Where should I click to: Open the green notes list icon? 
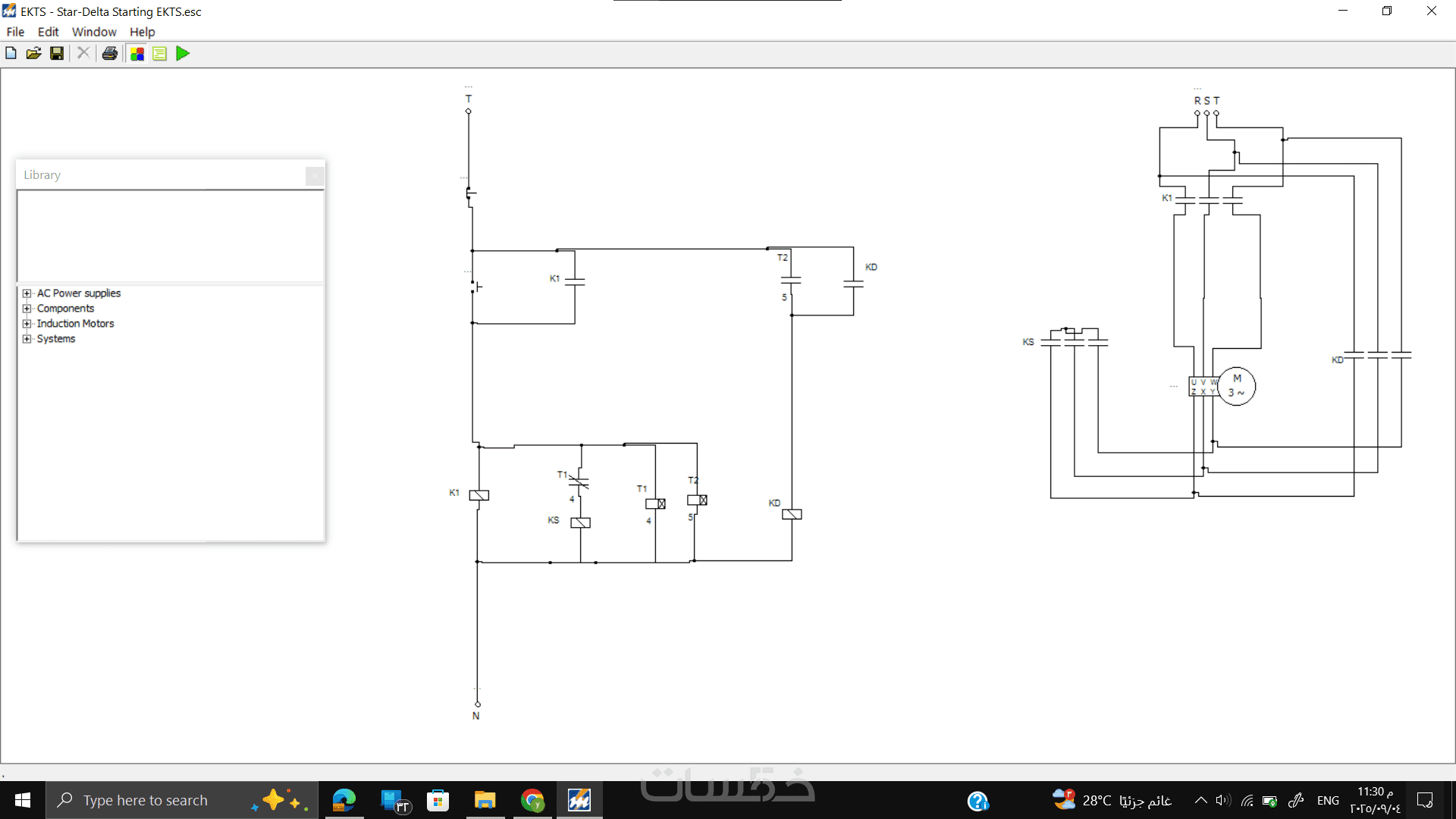point(160,53)
